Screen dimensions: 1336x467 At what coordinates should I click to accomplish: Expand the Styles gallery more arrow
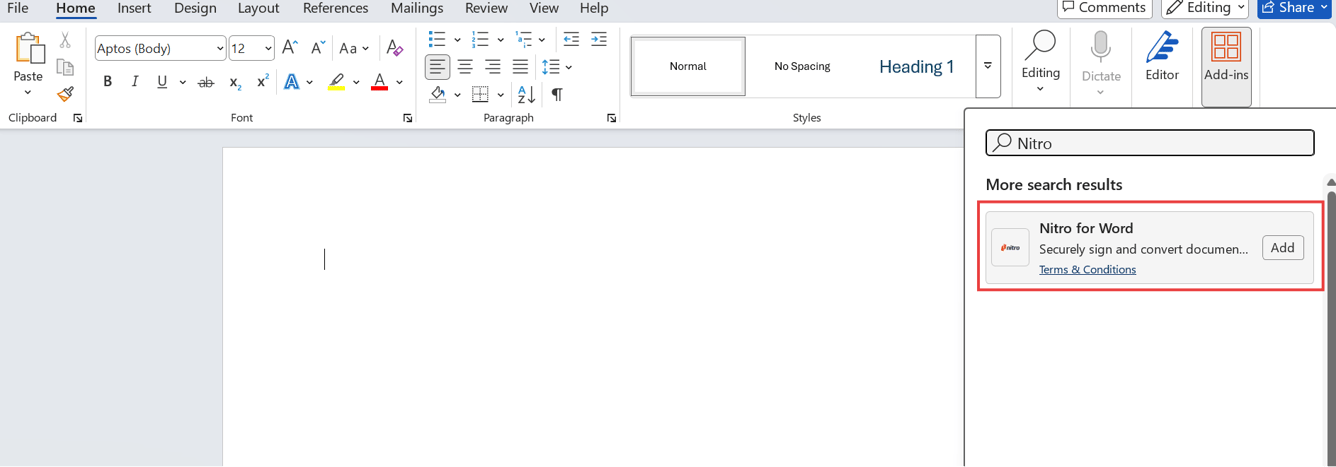point(988,66)
